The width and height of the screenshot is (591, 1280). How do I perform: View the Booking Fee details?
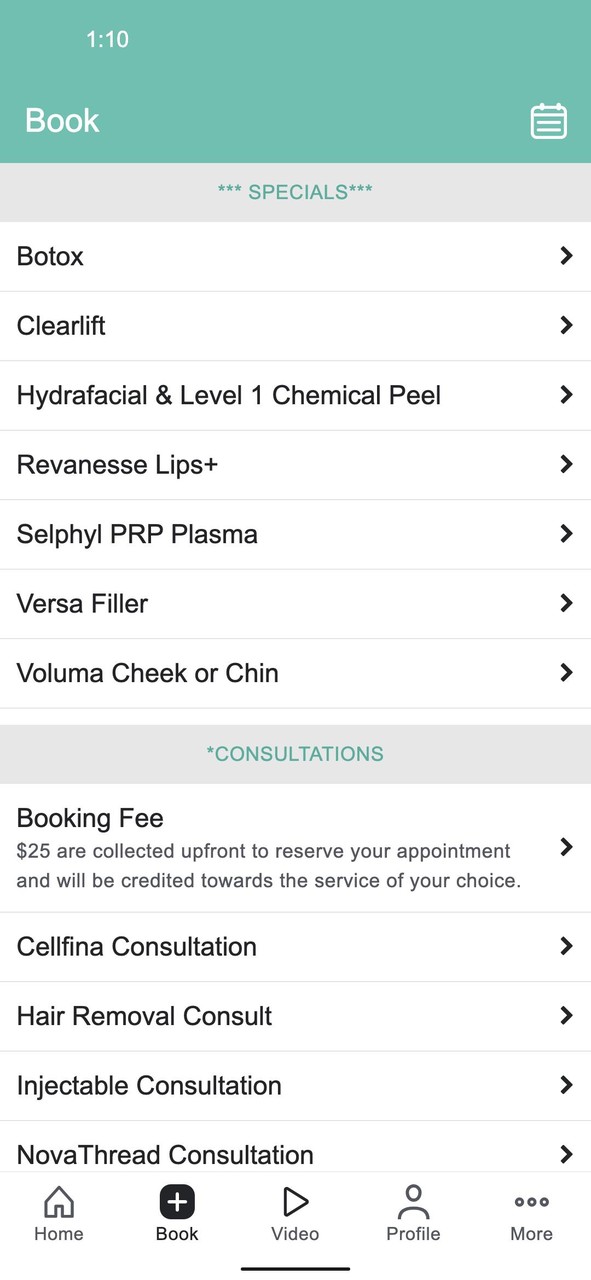[295, 847]
